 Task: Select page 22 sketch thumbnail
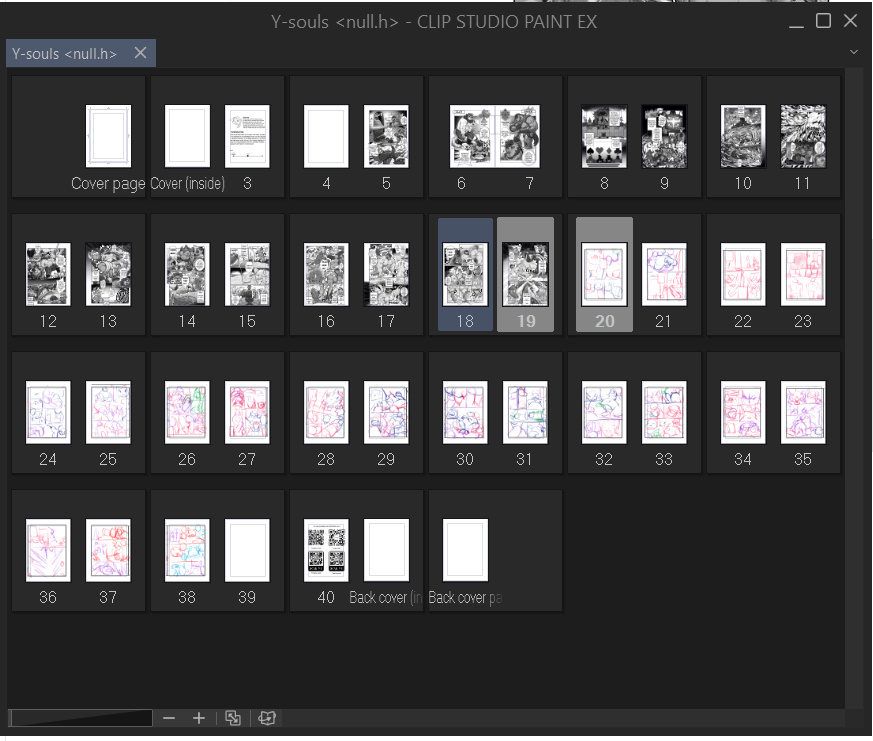click(x=743, y=274)
